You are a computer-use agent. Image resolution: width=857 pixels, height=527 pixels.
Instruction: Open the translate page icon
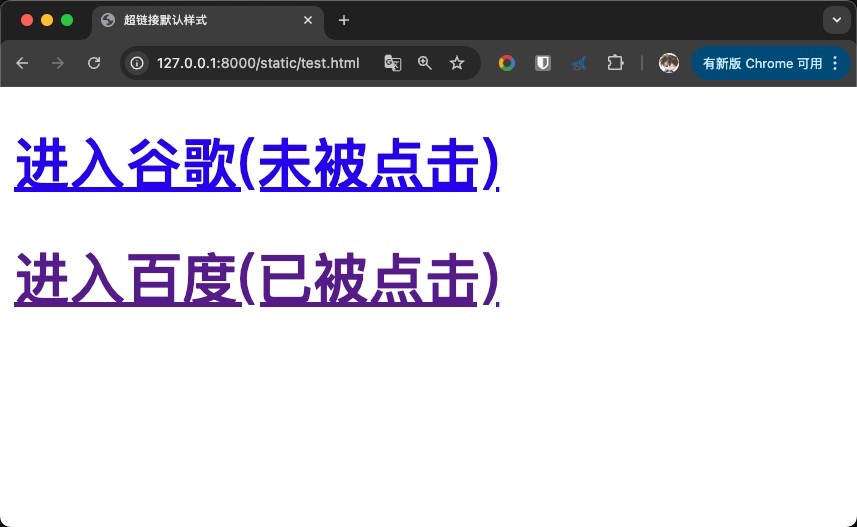point(392,63)
